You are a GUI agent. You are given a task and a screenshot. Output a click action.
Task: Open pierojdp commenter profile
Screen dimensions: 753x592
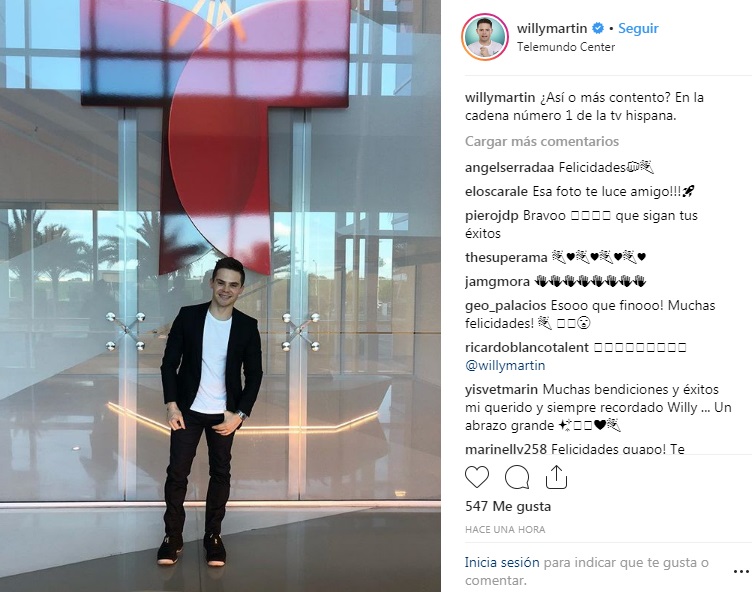(492, 216)
